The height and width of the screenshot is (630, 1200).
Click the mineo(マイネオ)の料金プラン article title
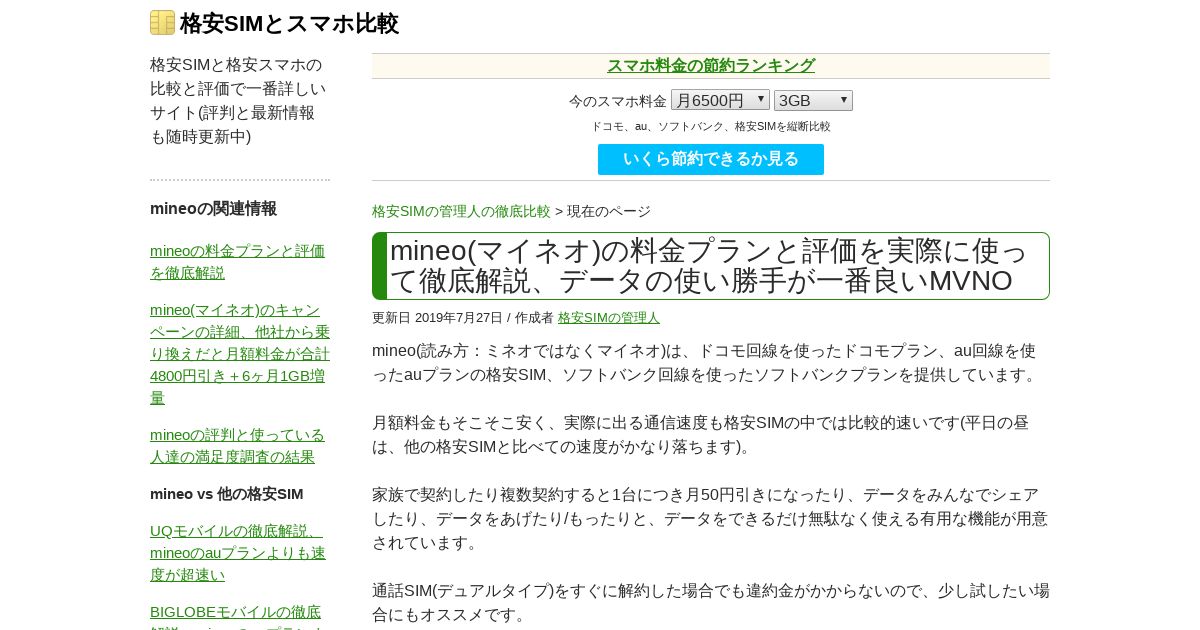(710, 266)
